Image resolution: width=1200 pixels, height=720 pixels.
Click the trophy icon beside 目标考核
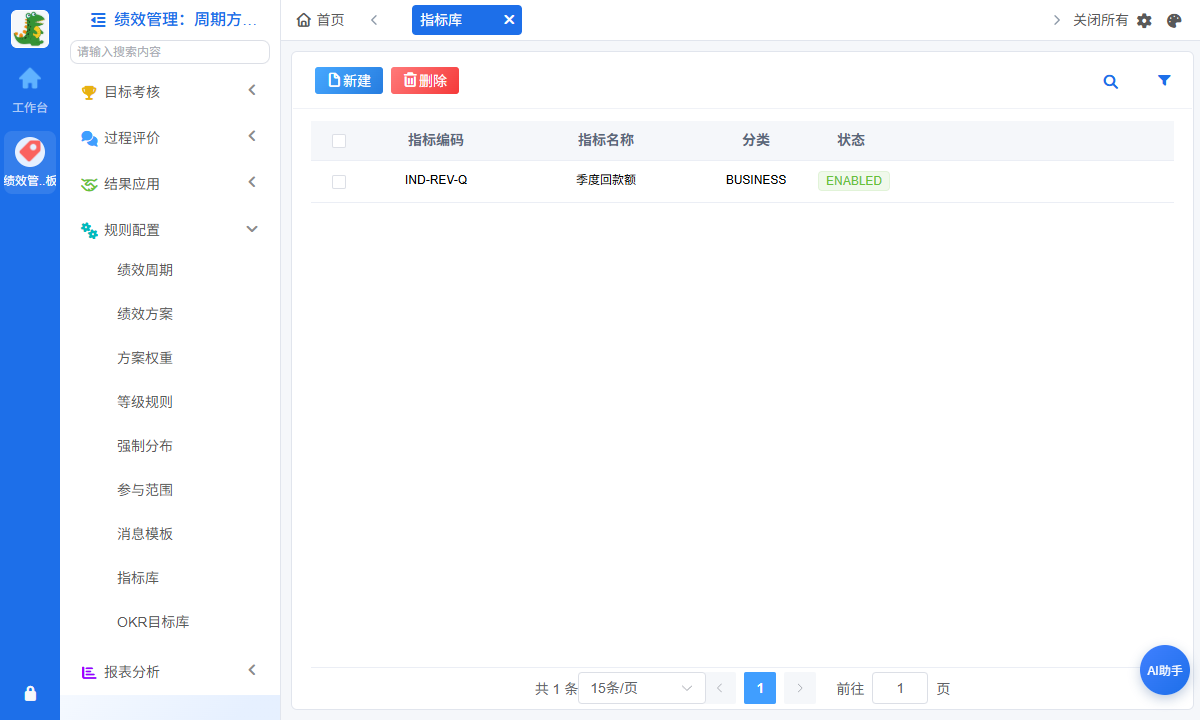coord(89,92)
